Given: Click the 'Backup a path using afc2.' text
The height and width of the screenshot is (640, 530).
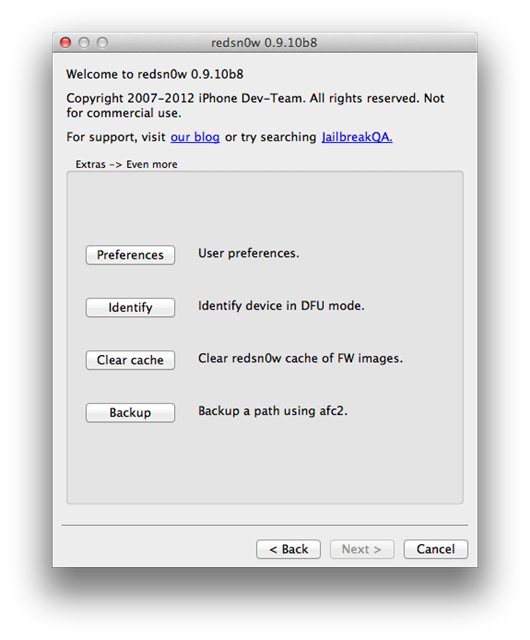Looking at the screenshot, I should pos(273,411).
